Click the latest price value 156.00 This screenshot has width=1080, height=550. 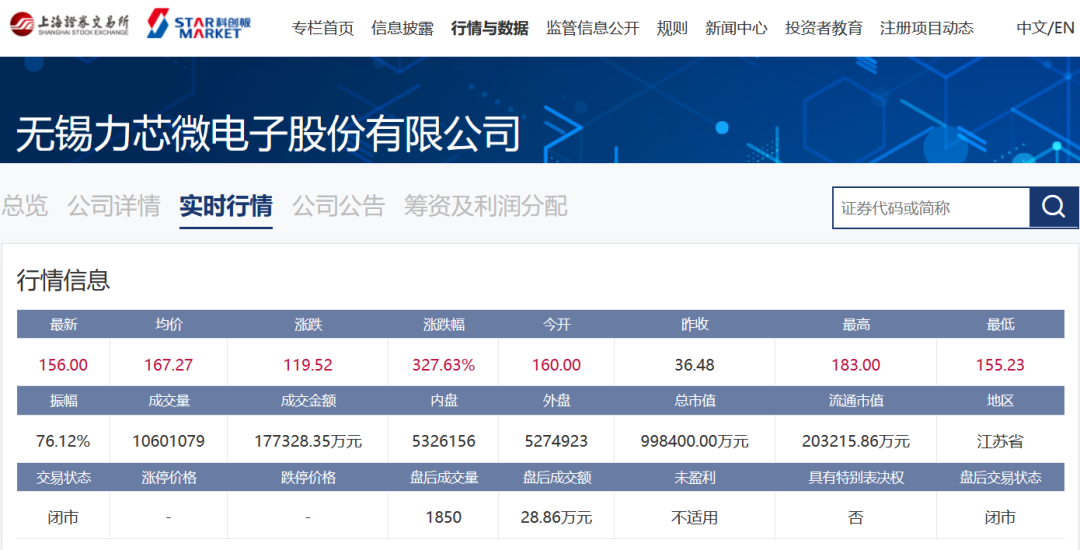click(63, 365)
